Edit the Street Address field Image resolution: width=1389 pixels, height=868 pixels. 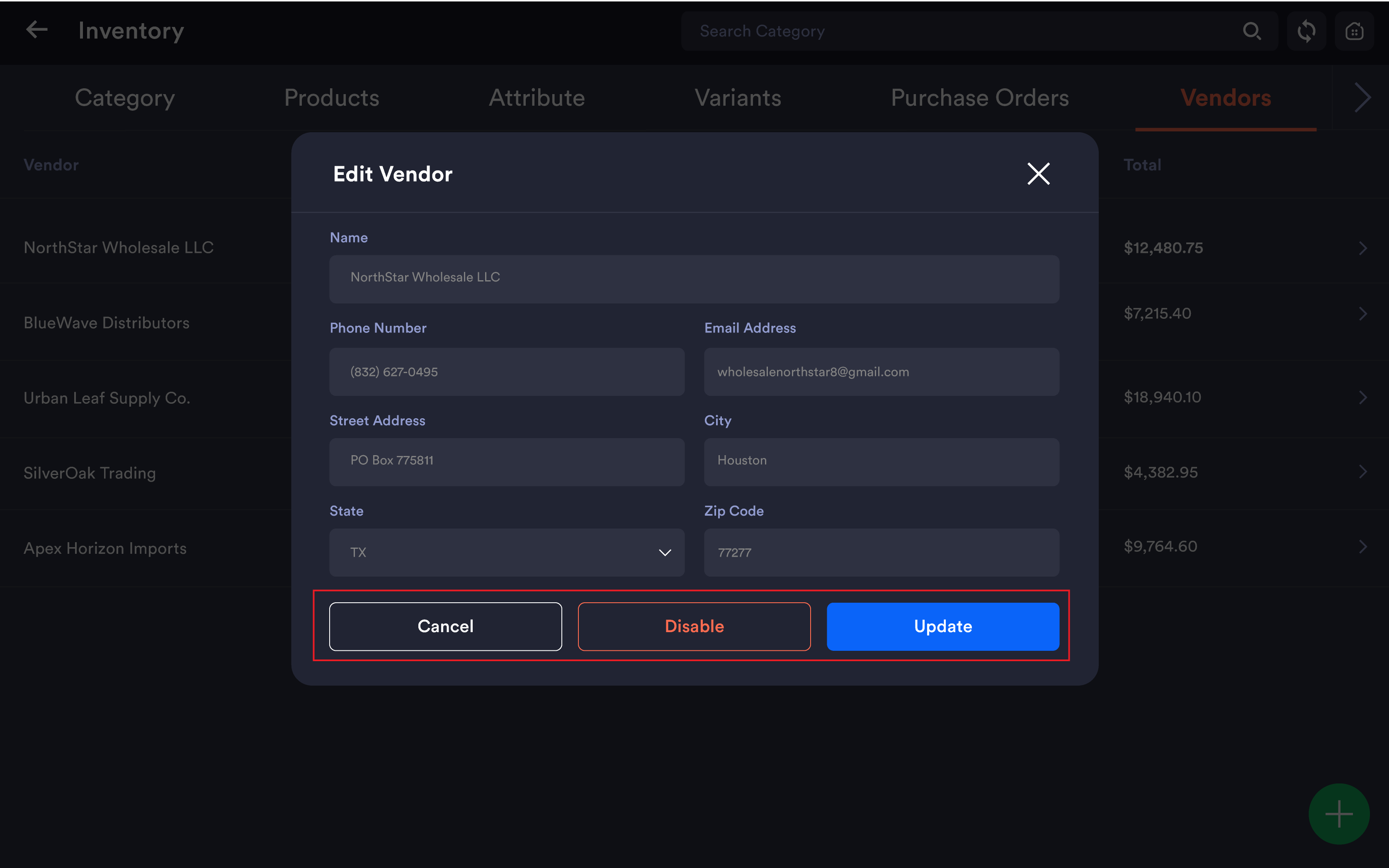click(x=506, y=462)
